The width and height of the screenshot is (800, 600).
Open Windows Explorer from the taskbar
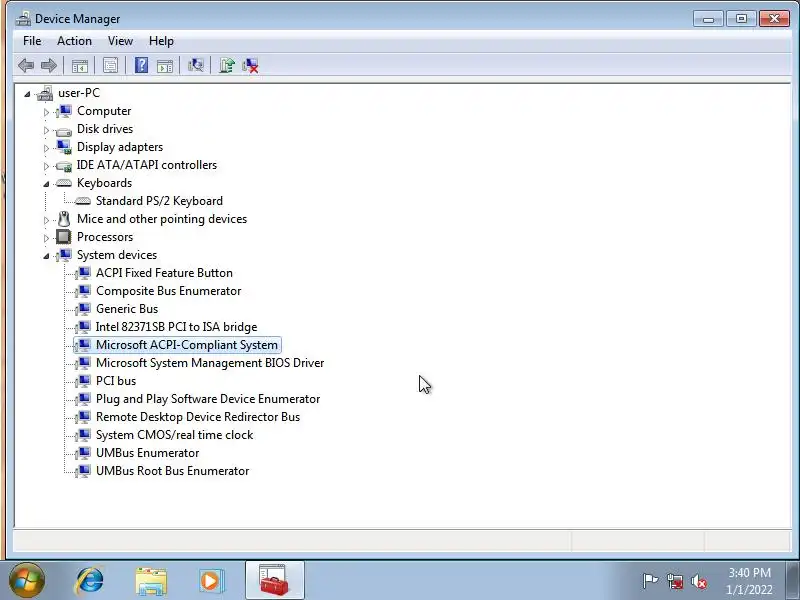tap(151, 581)
